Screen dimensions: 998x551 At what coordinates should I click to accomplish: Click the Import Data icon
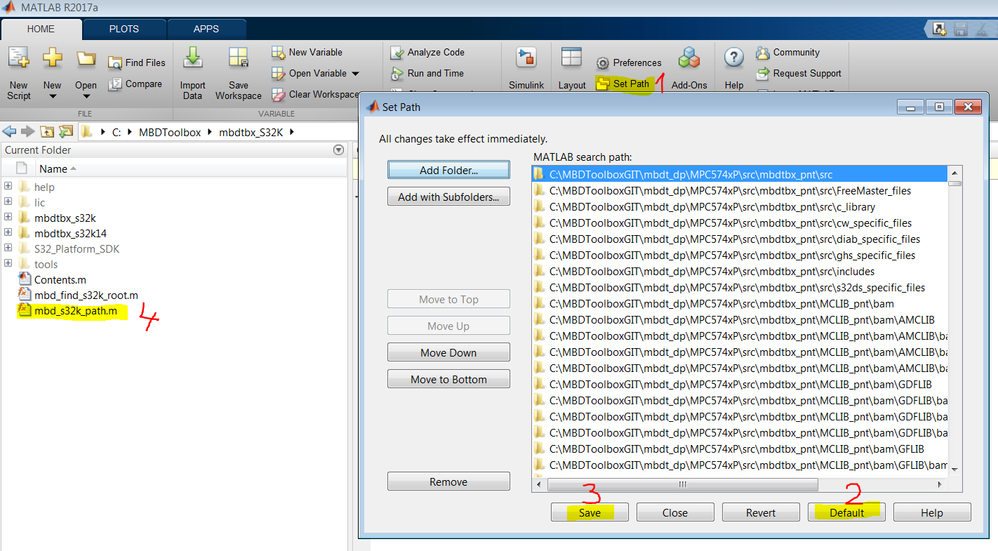(192, 59)
